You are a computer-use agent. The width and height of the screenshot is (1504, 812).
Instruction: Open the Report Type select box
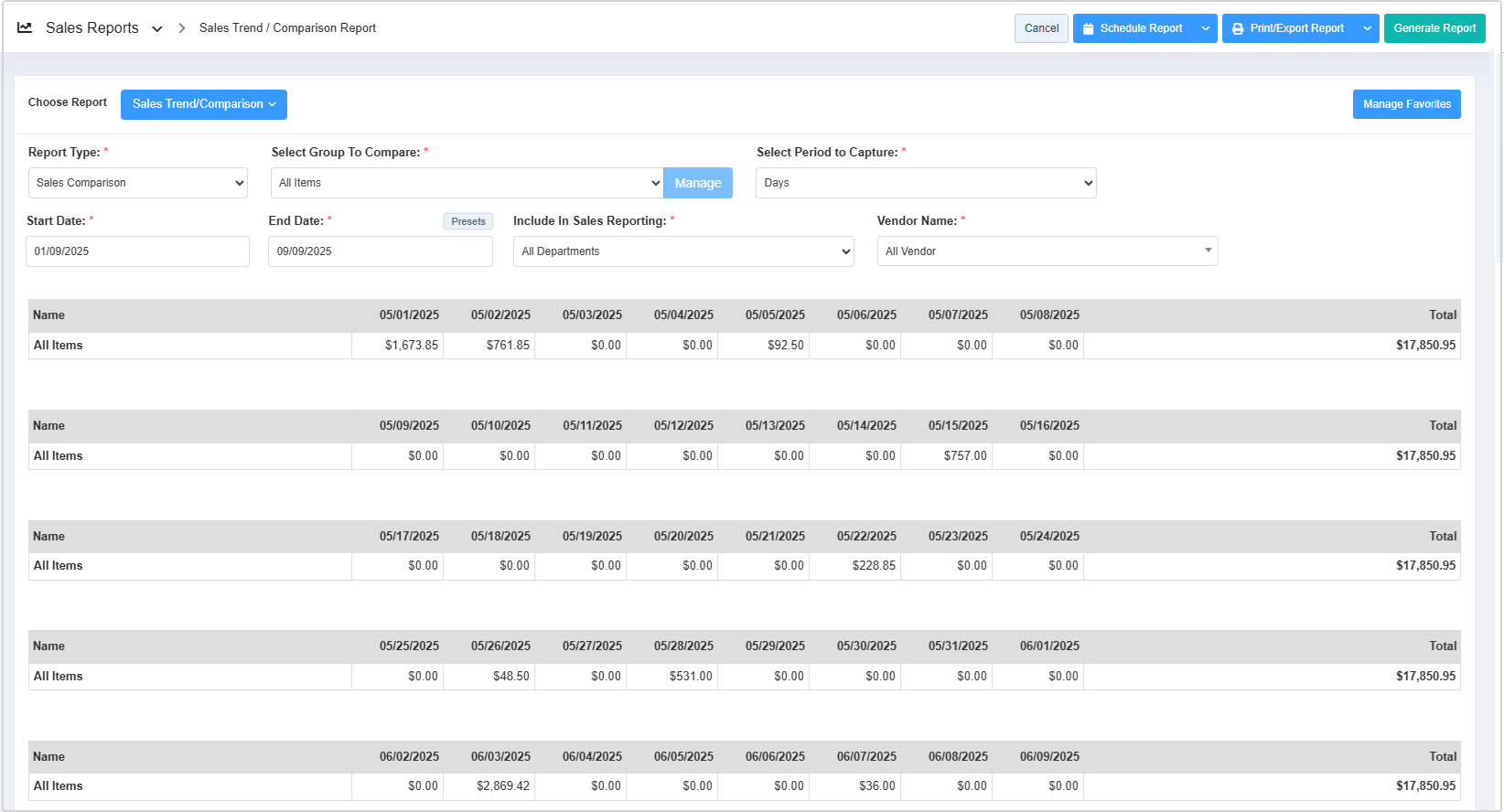[138, 183]
